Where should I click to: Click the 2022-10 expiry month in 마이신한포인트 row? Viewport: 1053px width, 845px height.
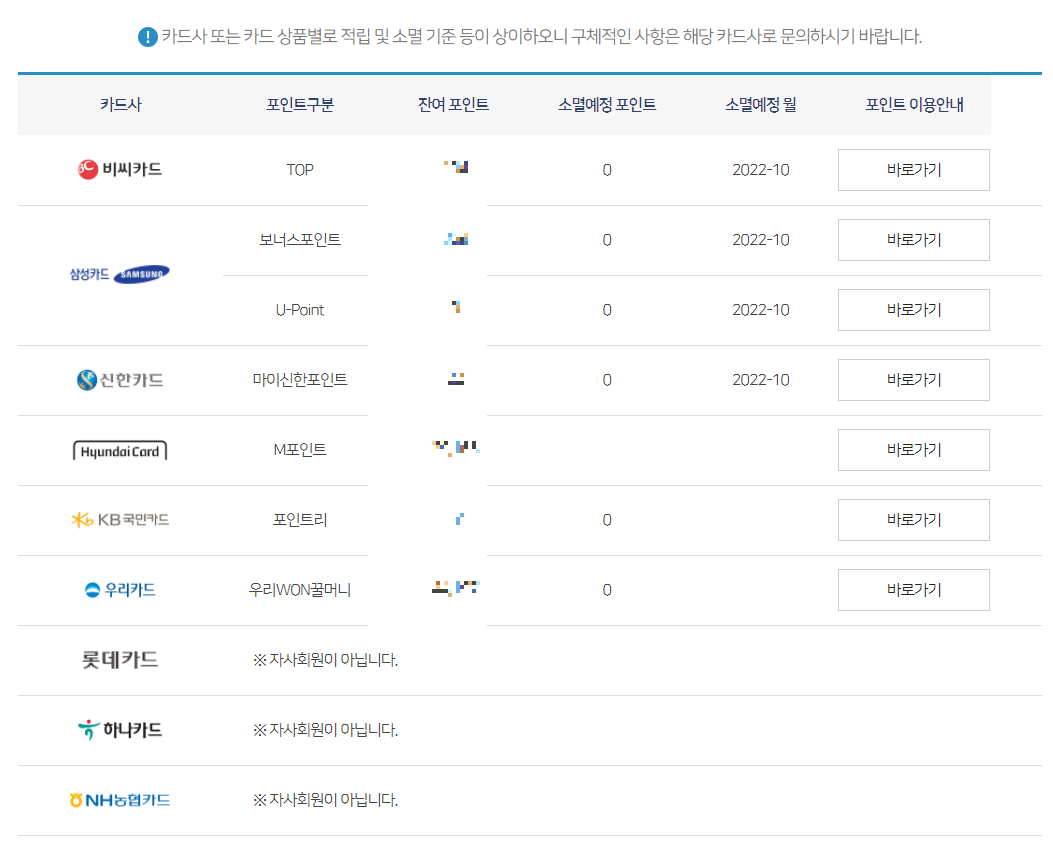[761, 380]
